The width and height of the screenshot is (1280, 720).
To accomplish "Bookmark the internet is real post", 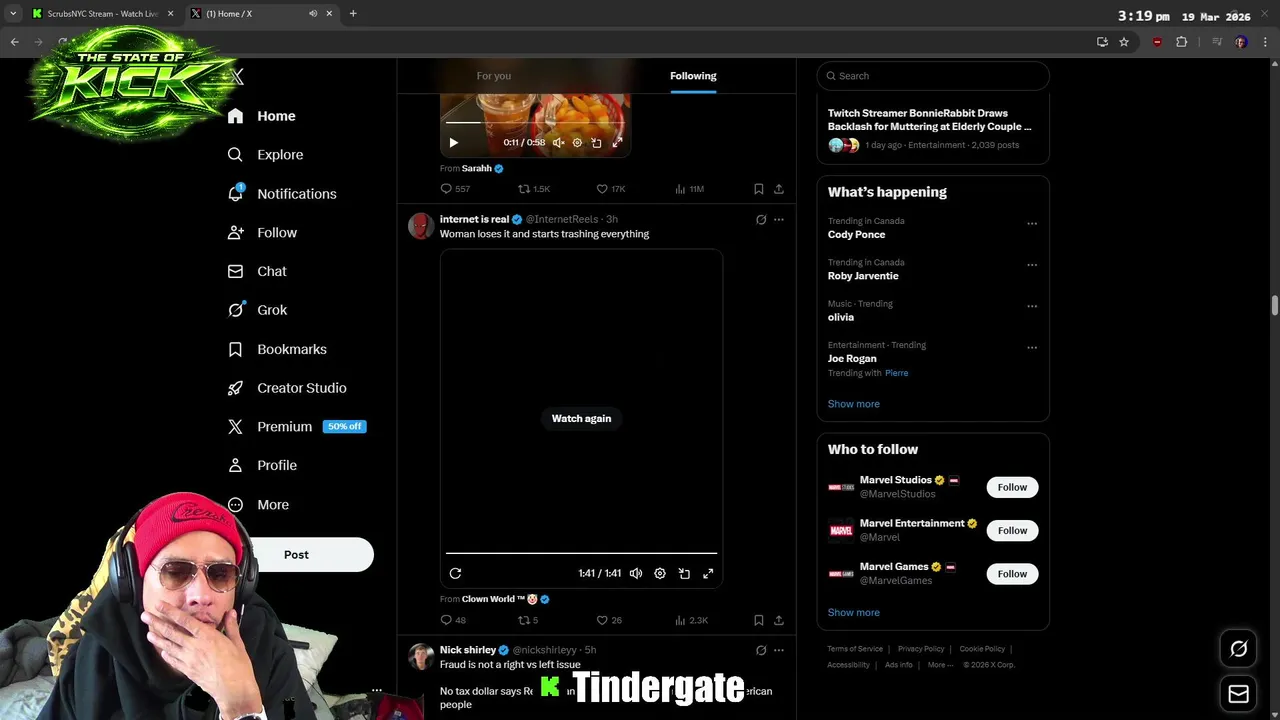I will (758, 620).
